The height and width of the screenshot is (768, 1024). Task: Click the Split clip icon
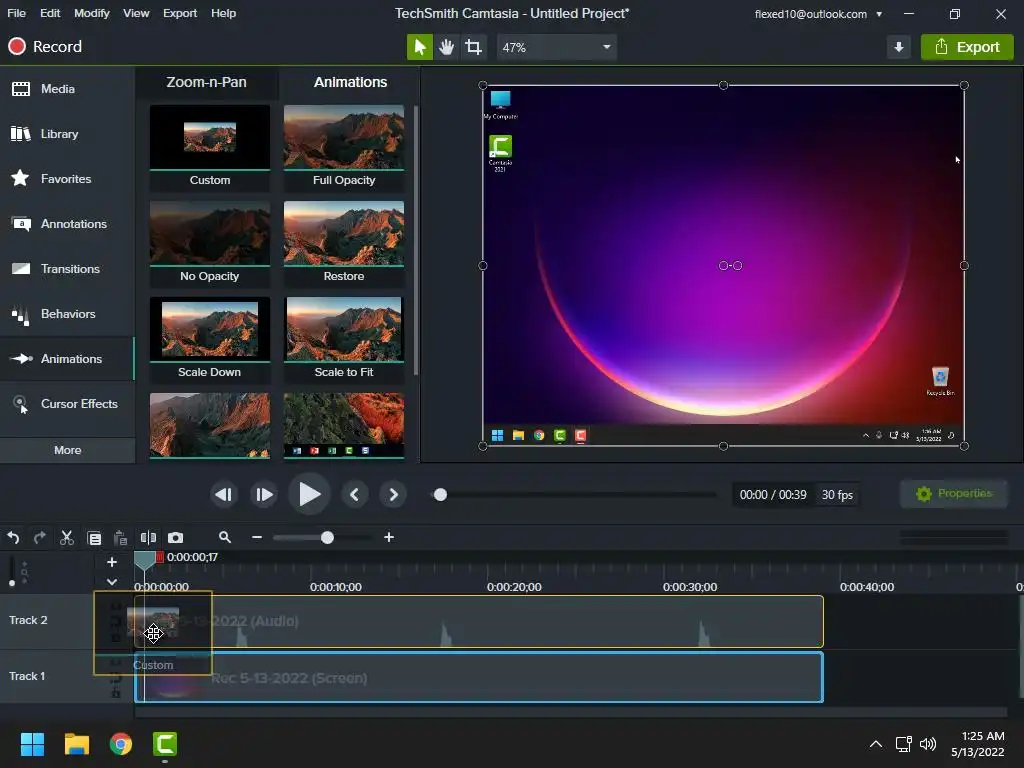148,537
